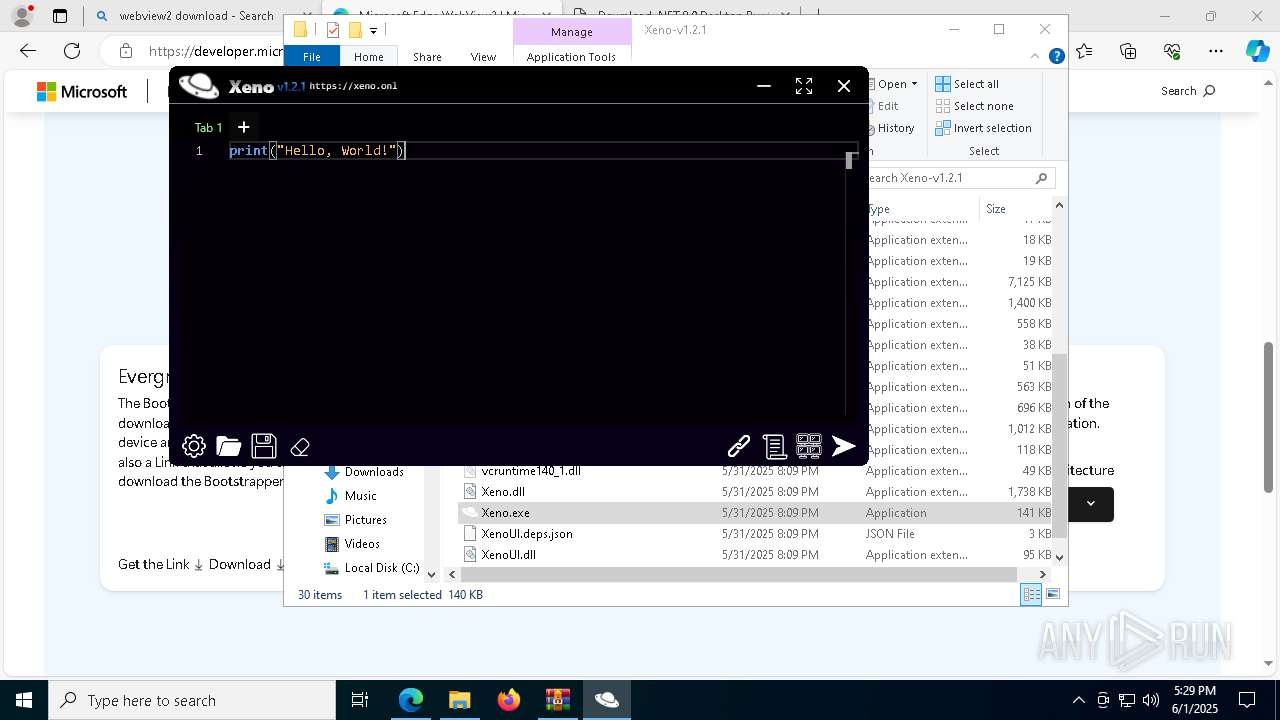Switch to View ribbon tab
The height and width of the screenshot is (720, 1280).
[483, 57]
